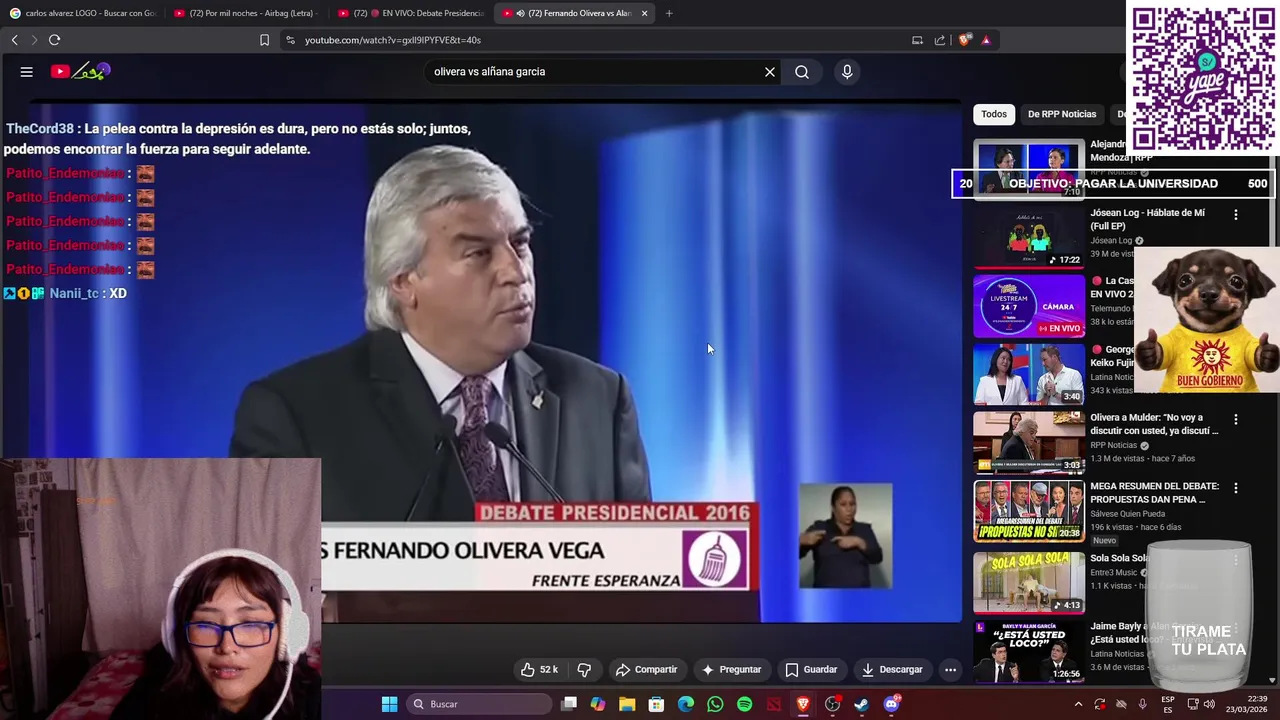Screen dimensions: 1280x720
Task: Switch to 'carlos alvarez LOGO' Google tab
Action: pyautogui.click(x=83, y=13)
